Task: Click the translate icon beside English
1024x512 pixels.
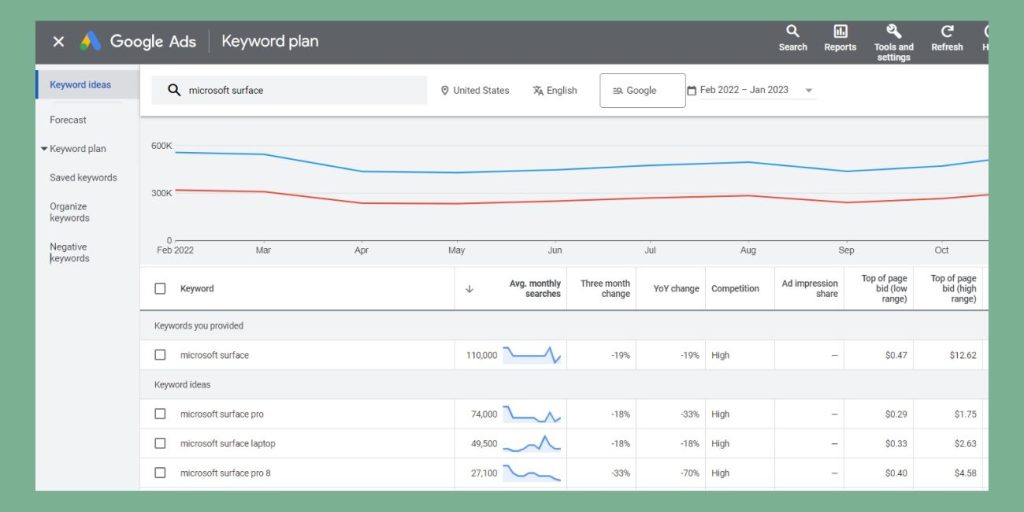Action: (x=538, y=91)
